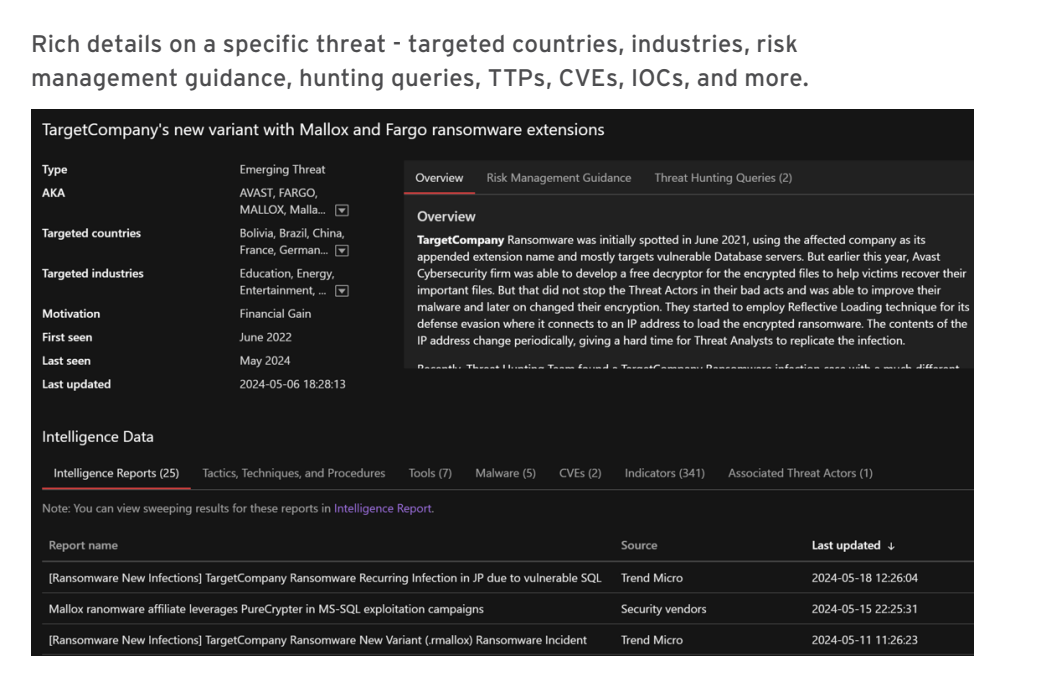
Task: Sort by the Report name column header
Action: click(x=83, y=546)
